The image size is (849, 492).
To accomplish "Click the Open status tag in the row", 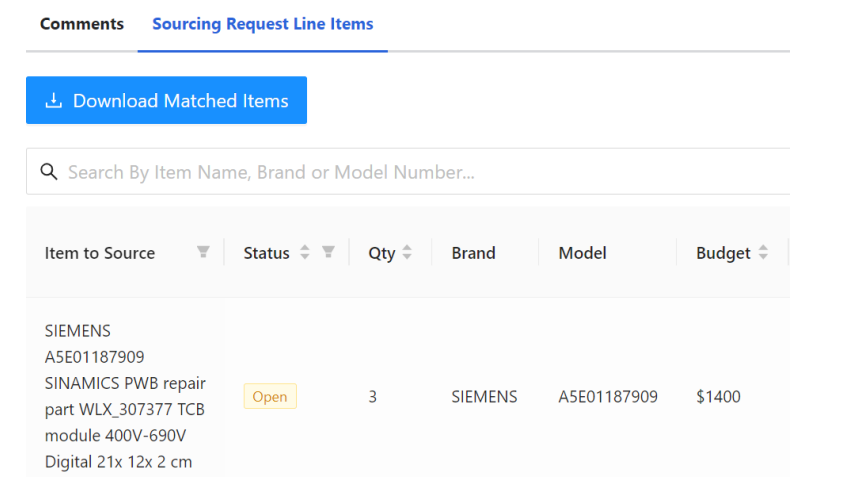I will pyautogui.click(x=270, y=396).
